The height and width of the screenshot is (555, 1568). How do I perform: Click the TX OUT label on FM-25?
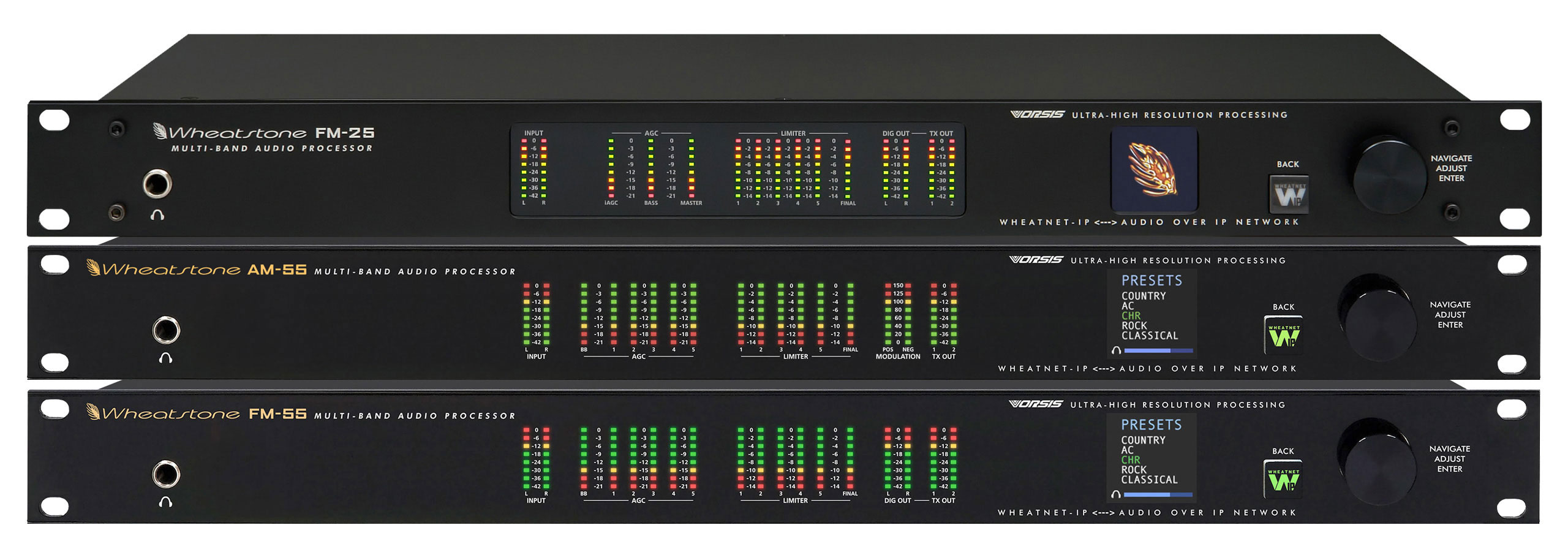click(941, 133)
